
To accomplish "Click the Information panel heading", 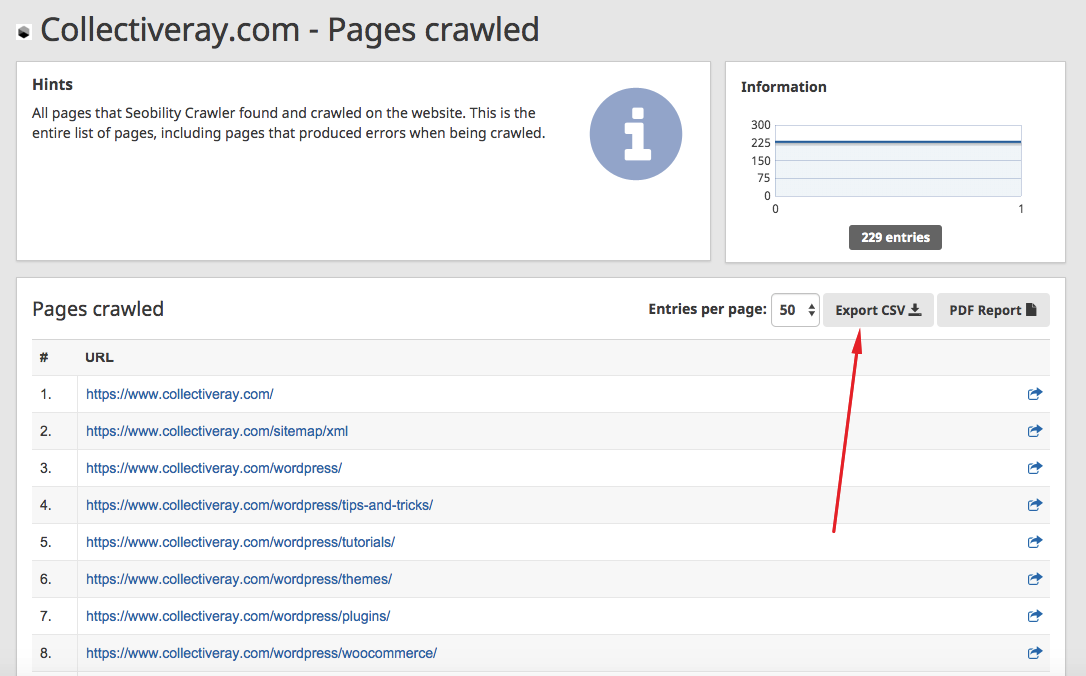I will [783, 87].
